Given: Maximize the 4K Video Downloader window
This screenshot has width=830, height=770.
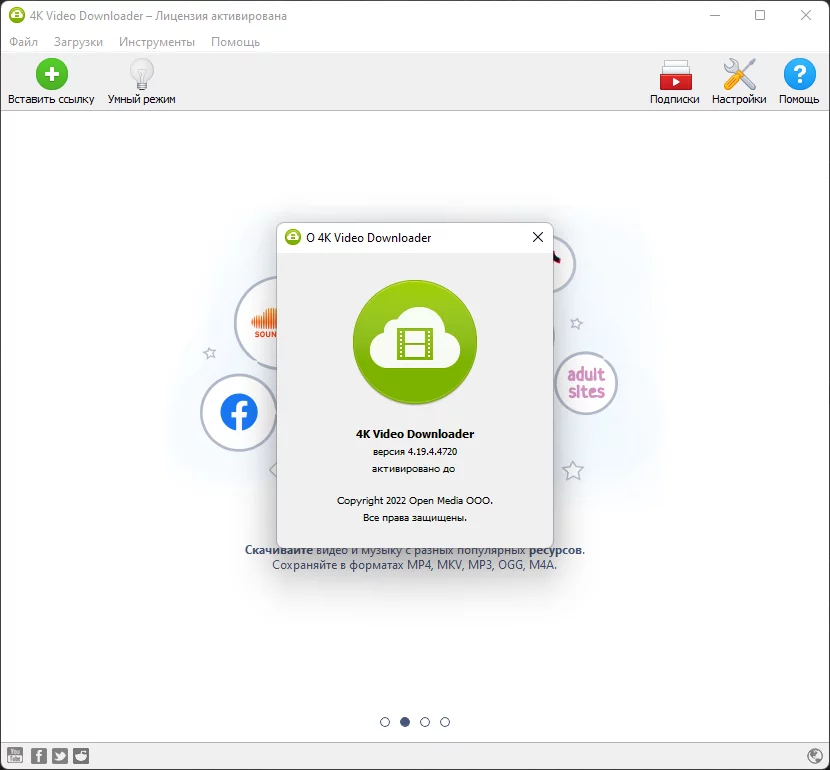Looking at the screenshot, I should (x=760, y=15).
